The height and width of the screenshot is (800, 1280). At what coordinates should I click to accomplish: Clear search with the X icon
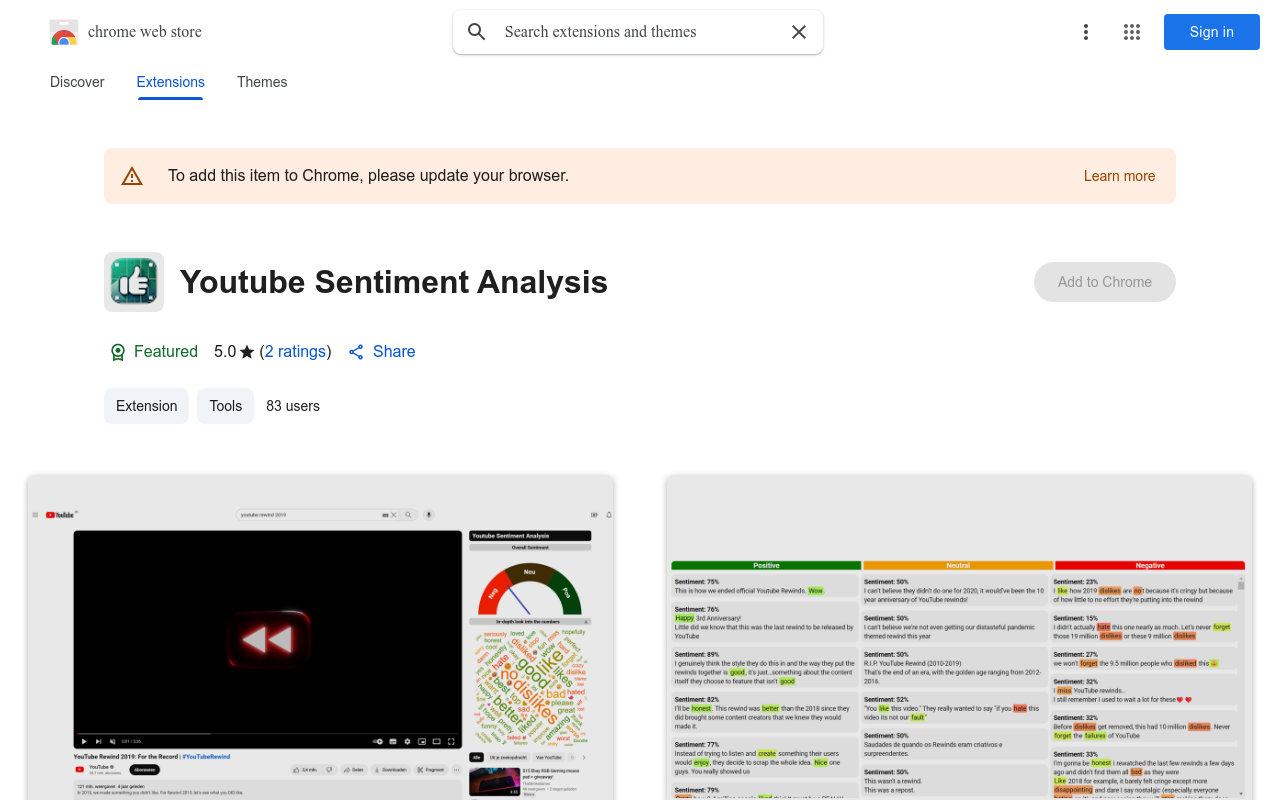[799, 32]
